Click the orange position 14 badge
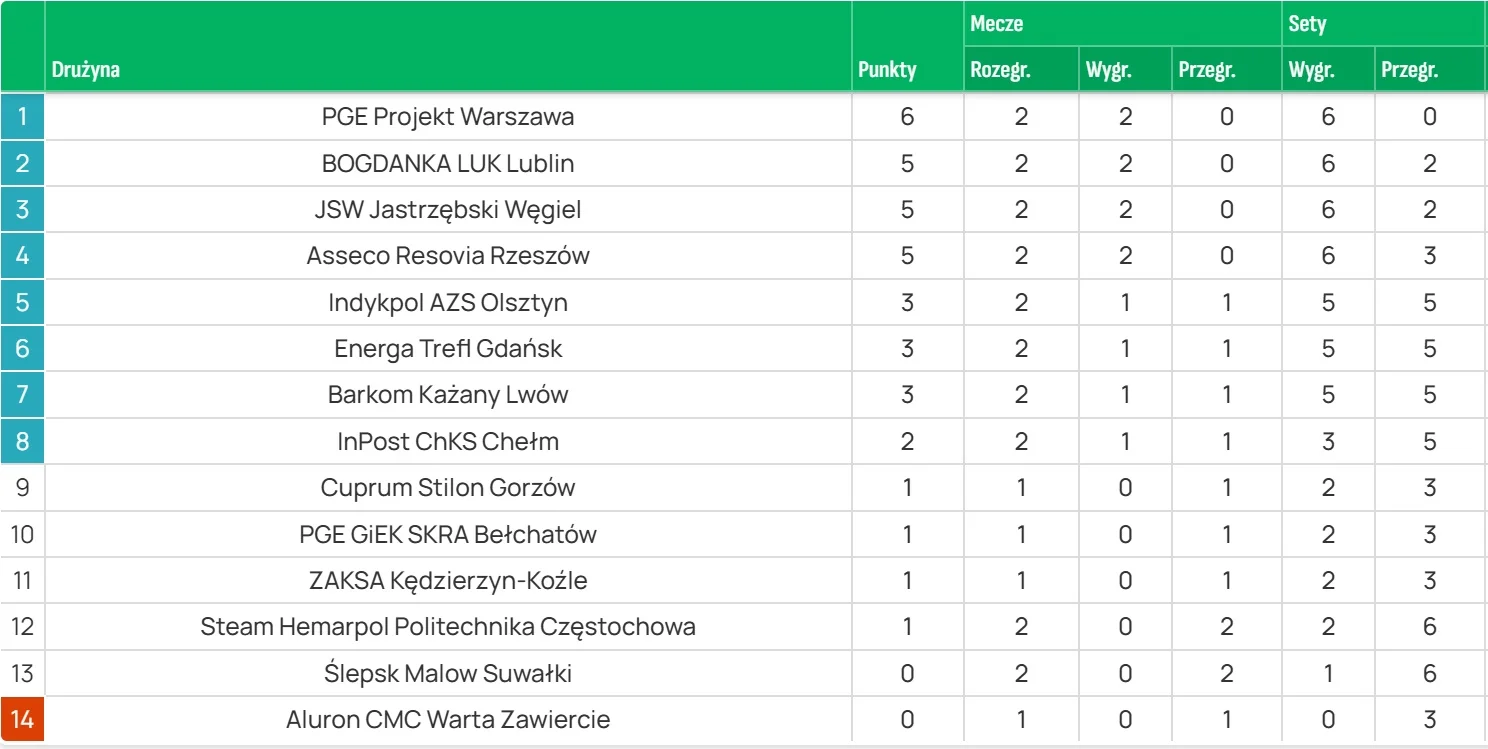This screenshot has height=749, width=1488. [22, 719]
